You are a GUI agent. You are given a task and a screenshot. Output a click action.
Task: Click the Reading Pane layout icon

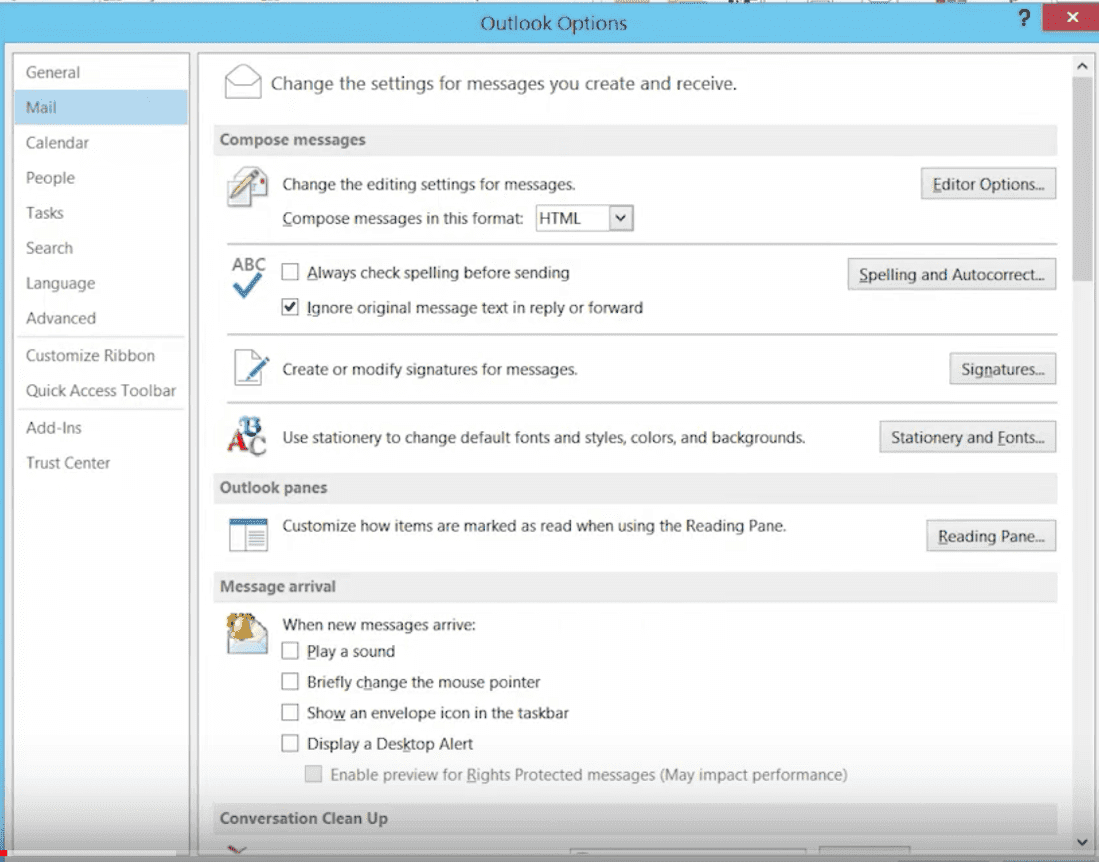(248, 534)
